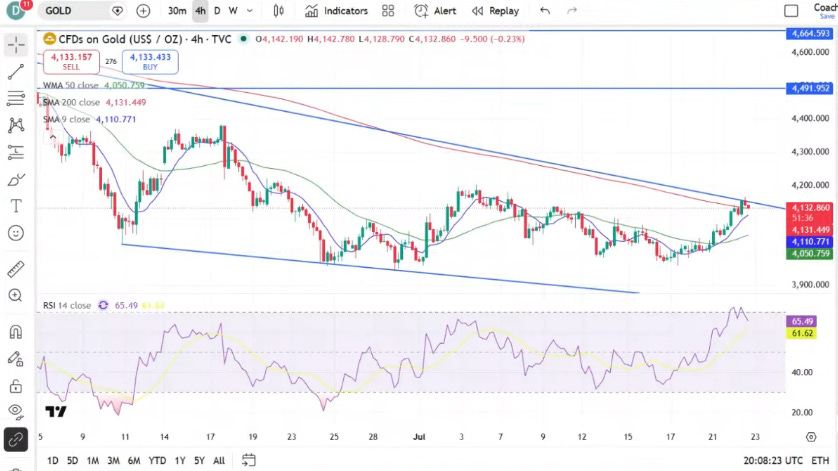Screen dimensions: 838x471
Task: Start bar Replay mode
Action: pos(495,11)
